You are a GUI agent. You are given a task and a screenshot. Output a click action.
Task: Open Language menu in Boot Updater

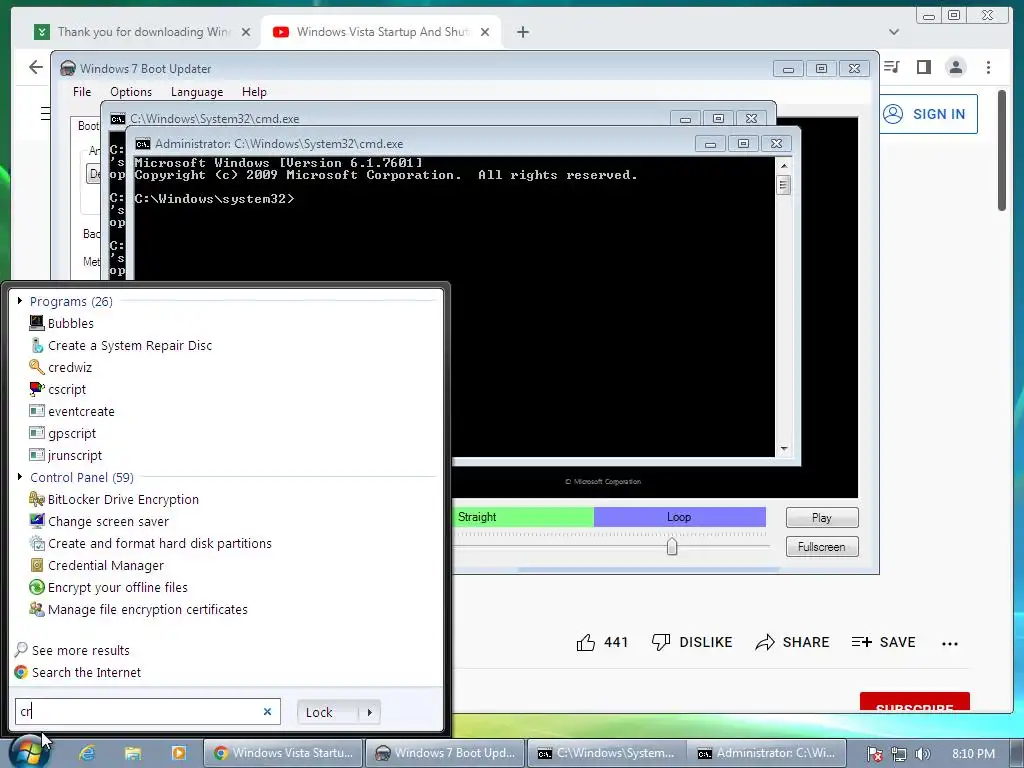(197, 92)
